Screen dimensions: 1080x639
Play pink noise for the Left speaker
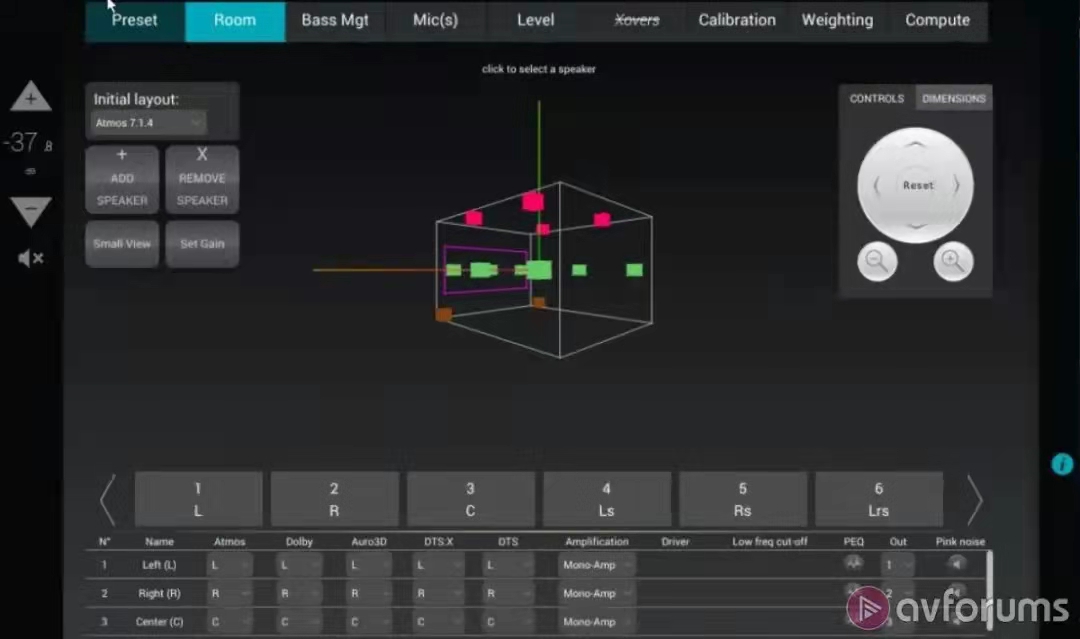[958, 564]
